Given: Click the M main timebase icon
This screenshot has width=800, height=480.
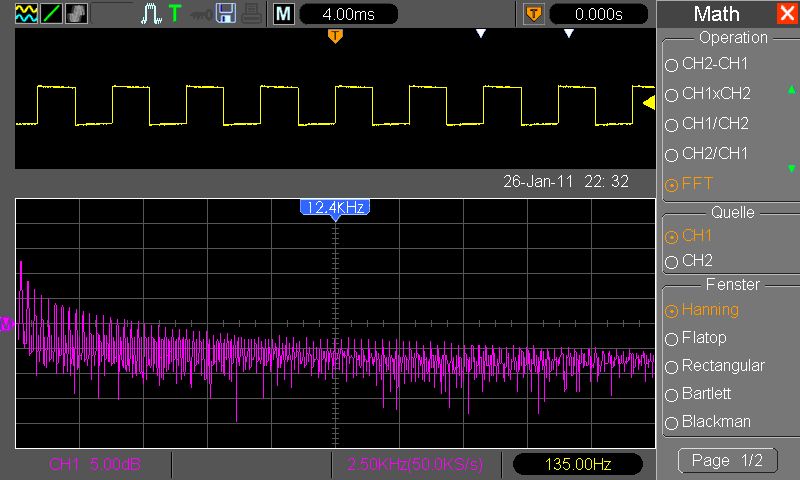Looking at the screenshot, I should pyautogui.click(x=283, y=14).
